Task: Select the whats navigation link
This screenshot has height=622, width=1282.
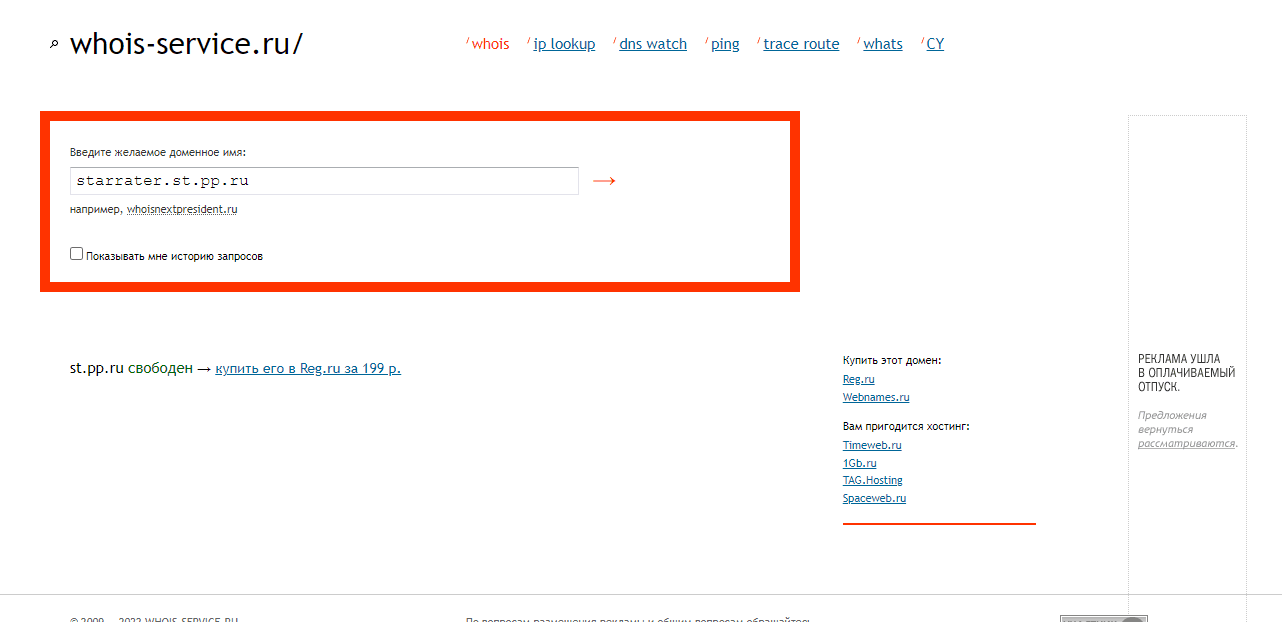Action: tap(882, 44)
